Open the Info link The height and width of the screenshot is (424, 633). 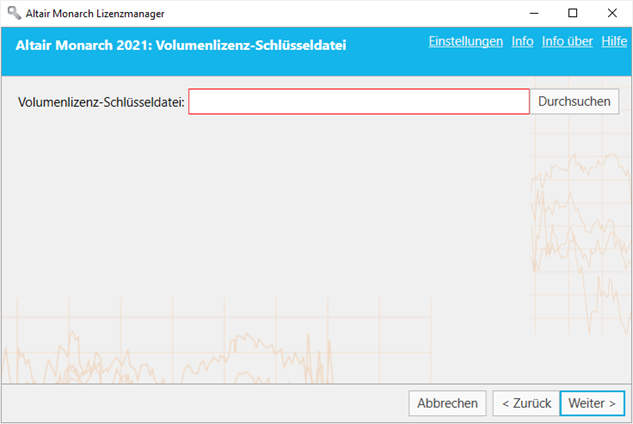pos(522,41)
